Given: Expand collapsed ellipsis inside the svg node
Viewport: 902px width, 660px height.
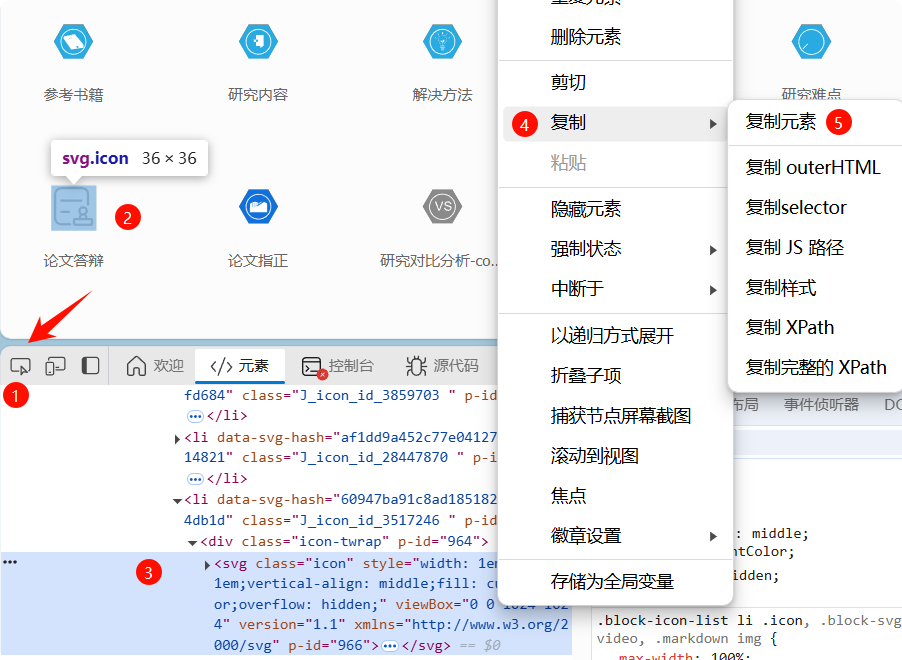Looking at the screenshot, I should 390,646.
